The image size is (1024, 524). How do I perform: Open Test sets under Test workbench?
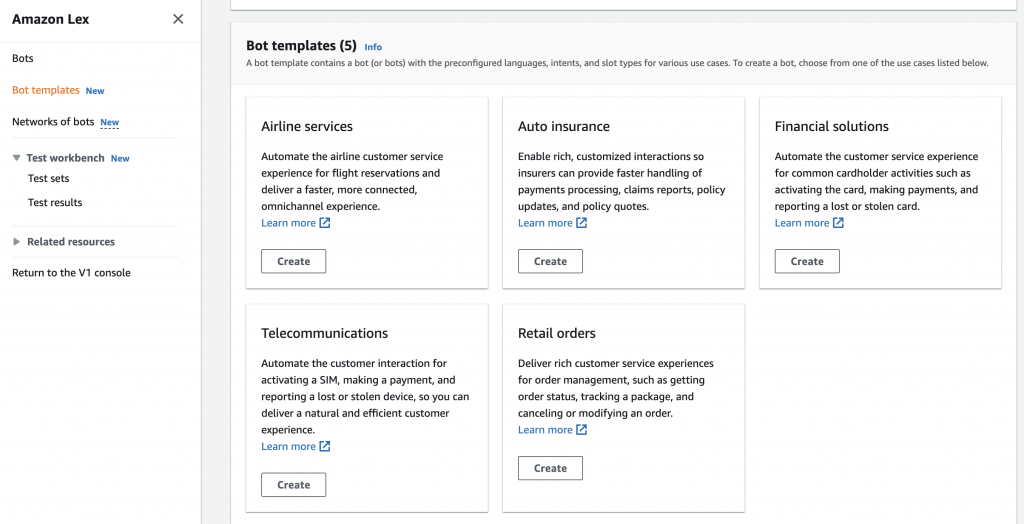click(x=48, y=178)
